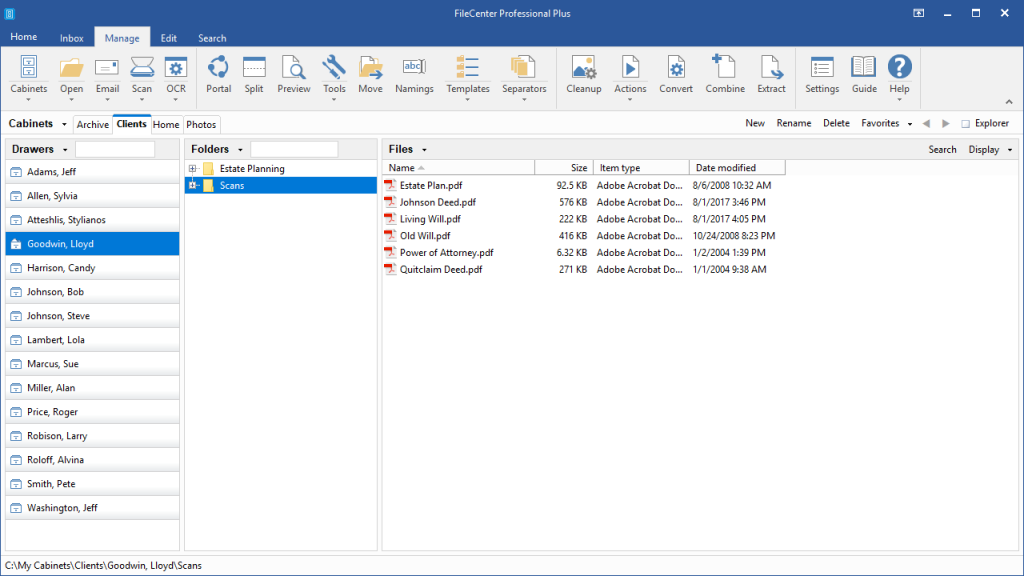Expand the Scans folder node
1024x576 pixels.
193,185
